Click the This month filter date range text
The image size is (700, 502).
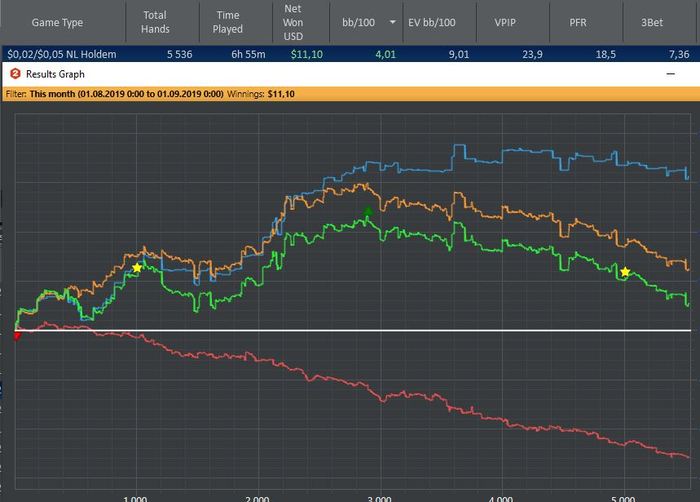[126, 94]
